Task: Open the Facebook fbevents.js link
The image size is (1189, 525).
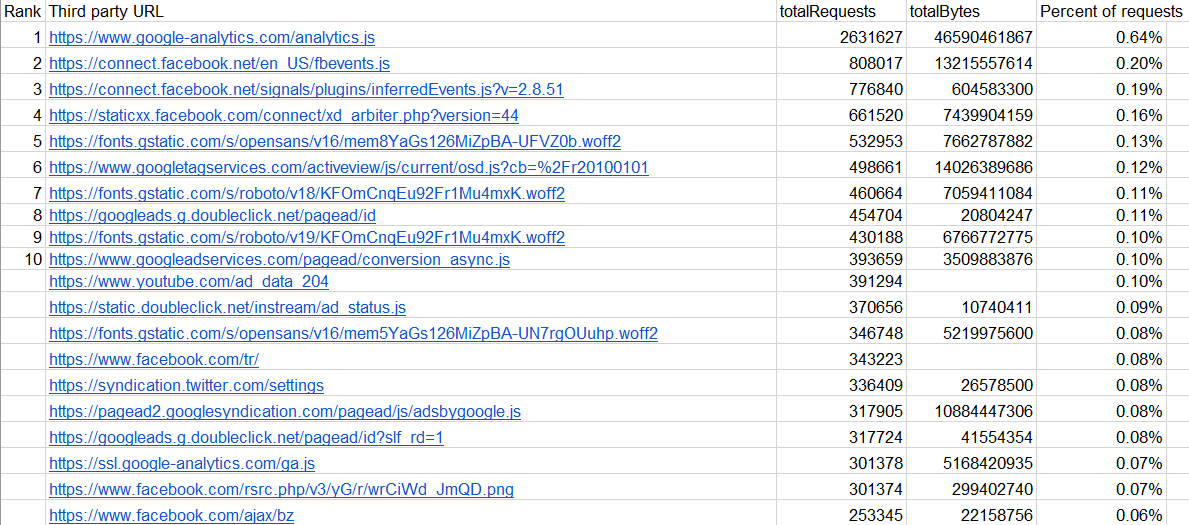Action: coord(219,64)
